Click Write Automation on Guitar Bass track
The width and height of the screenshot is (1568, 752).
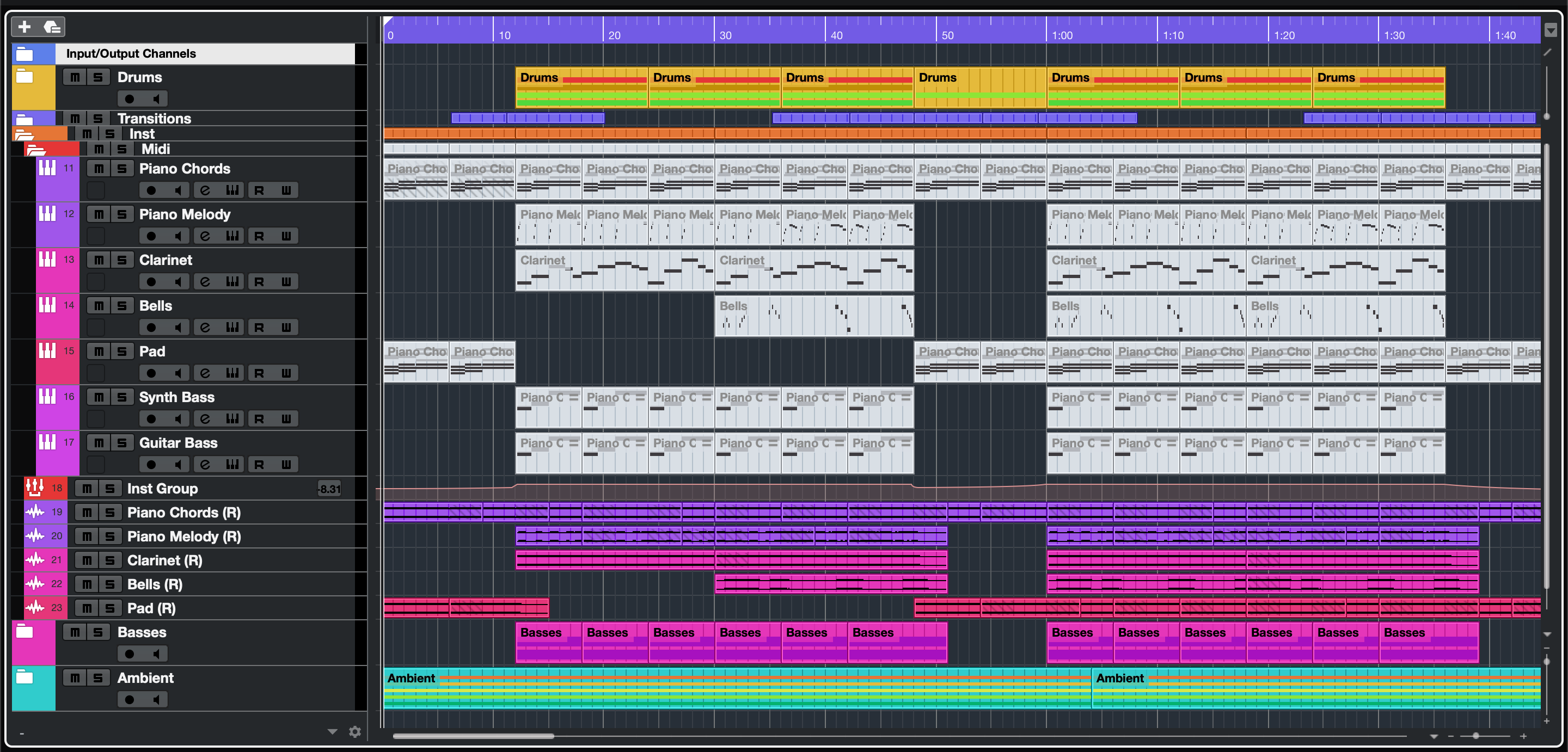[286, 464]
